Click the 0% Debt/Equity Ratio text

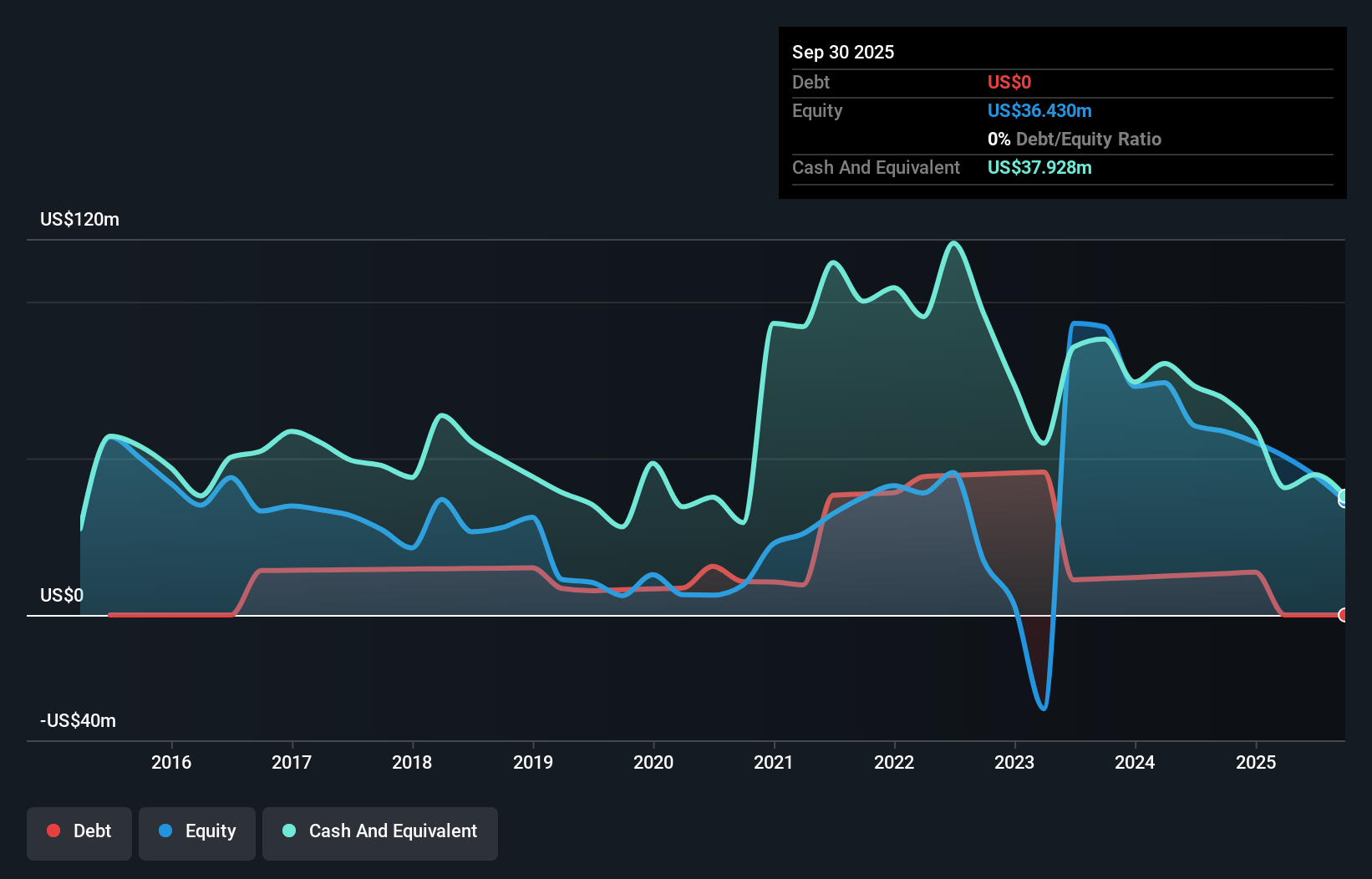tap(1075, 139)
